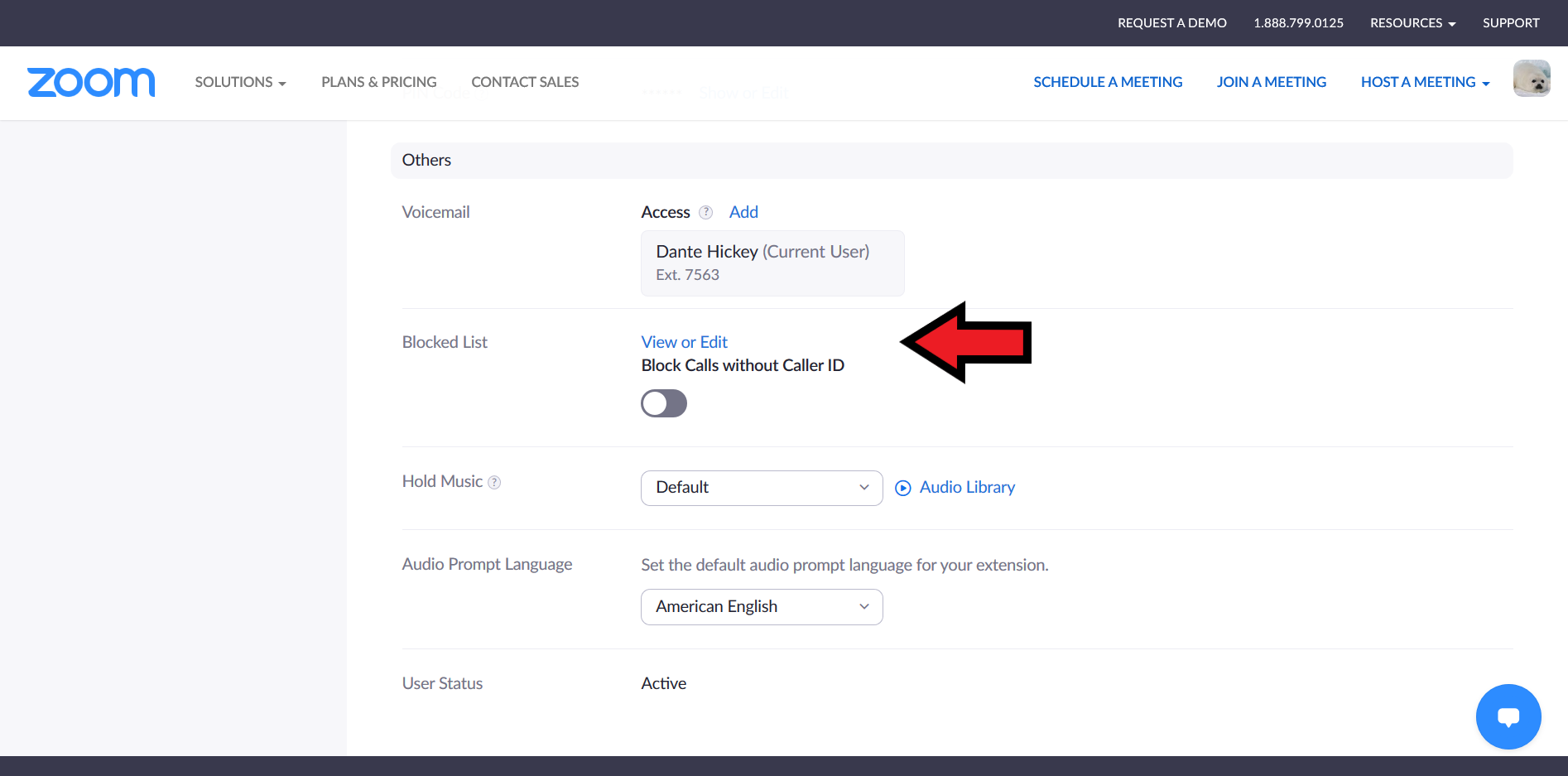Open the chat help bubble
The width and height of the screenshot is (1568, 776).
pyautogui.click(x=1508, y=716)
